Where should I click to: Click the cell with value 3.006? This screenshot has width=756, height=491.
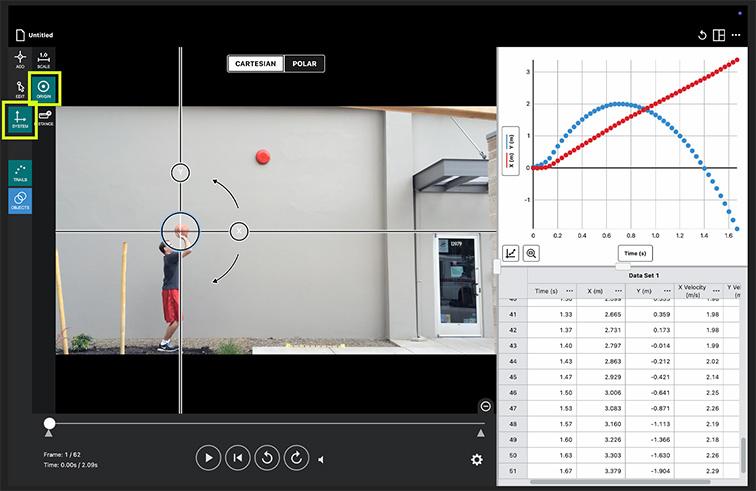click(601, 393)
